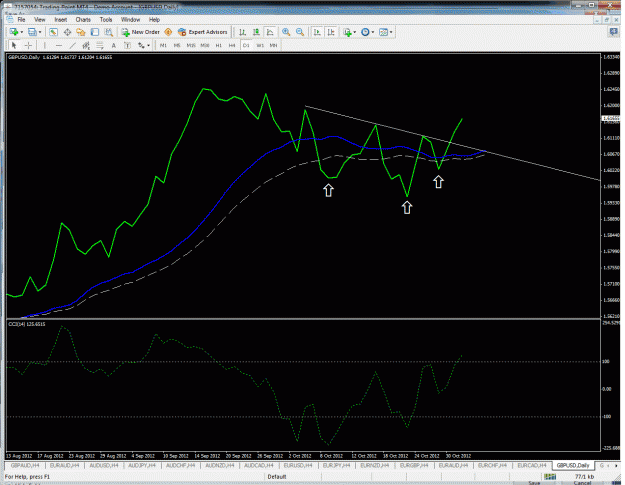Expand the Templates dropdown
This screenshot has height=485, width=625.
(x=391, y=32)
